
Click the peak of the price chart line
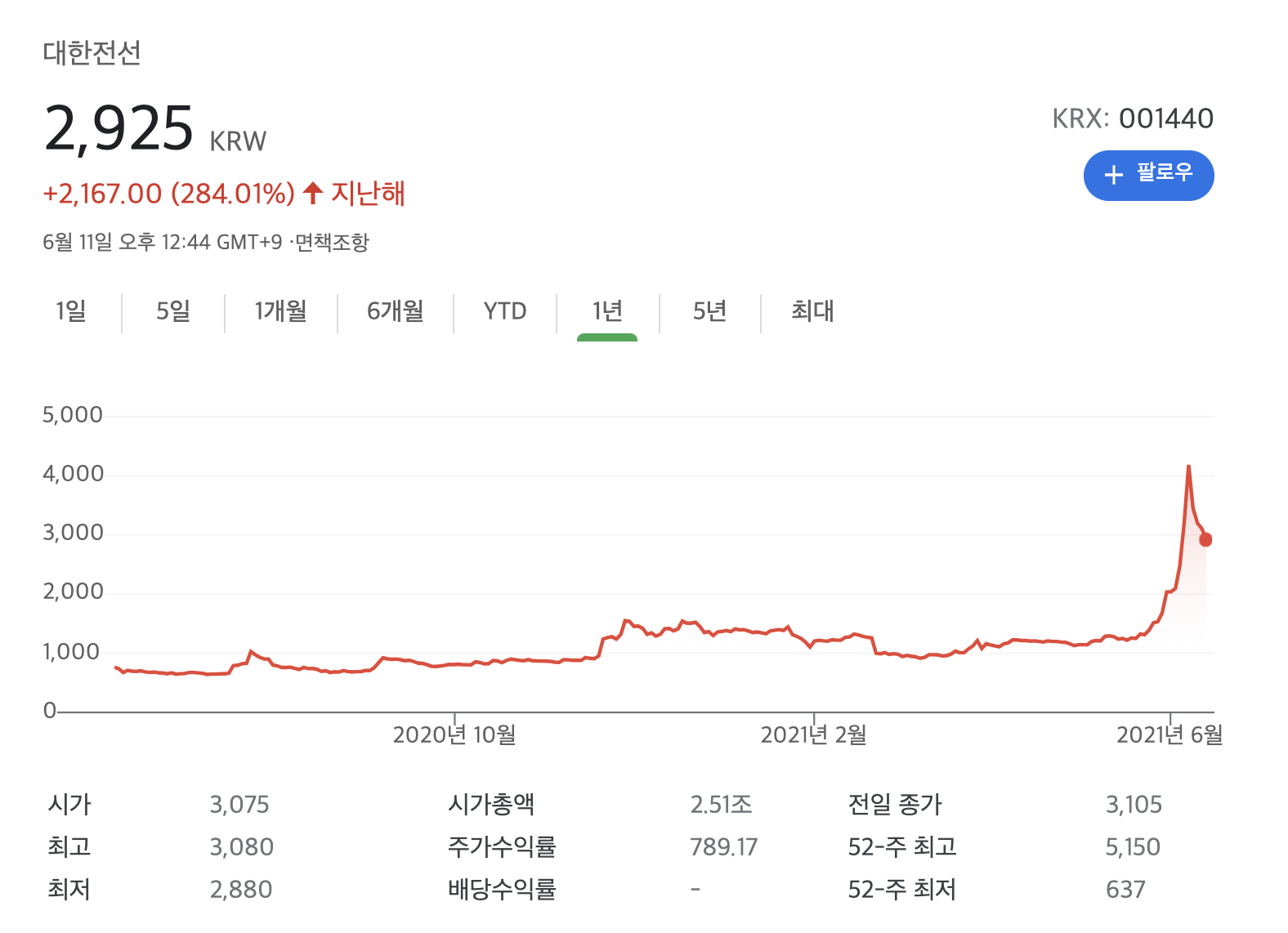click(x=1188, y=466)
